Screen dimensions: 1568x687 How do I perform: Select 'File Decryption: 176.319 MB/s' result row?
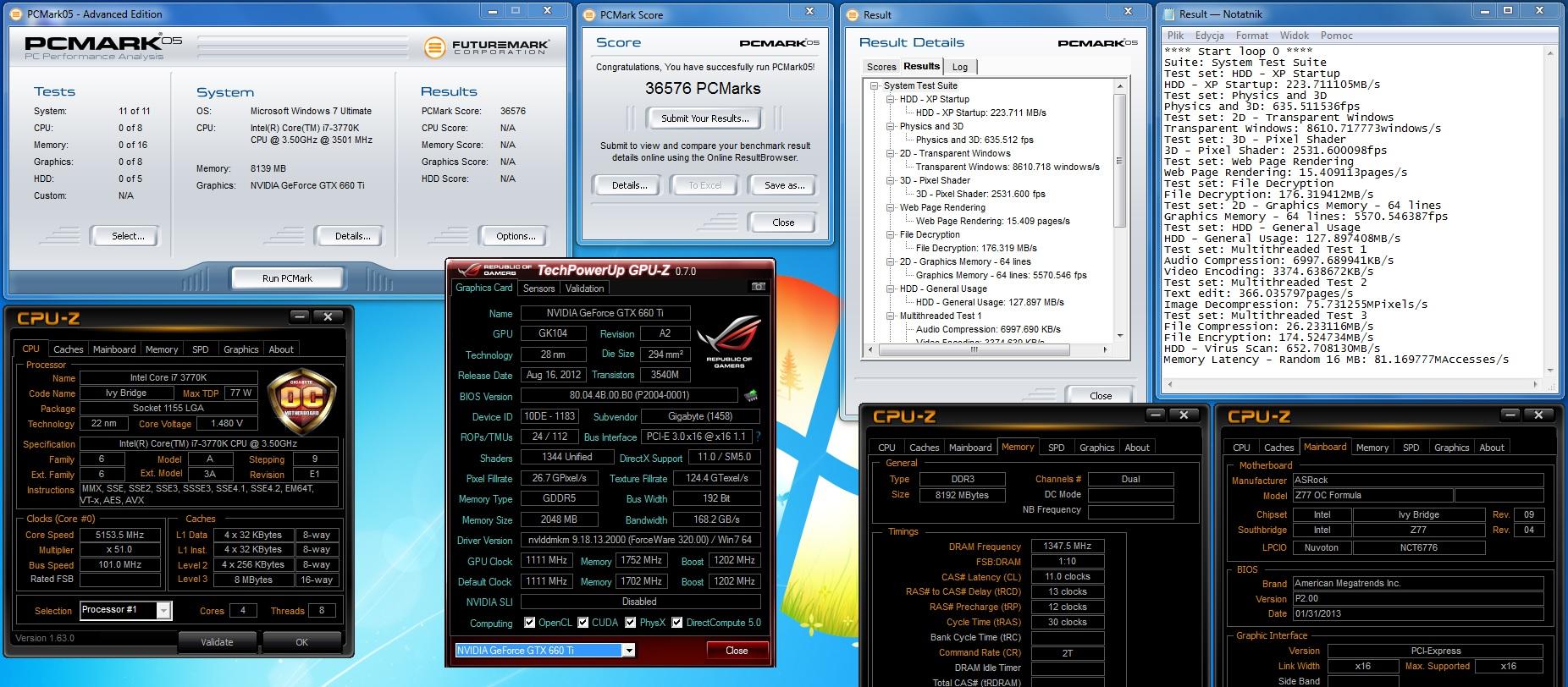pyautogui.click(x=976, y=248)
